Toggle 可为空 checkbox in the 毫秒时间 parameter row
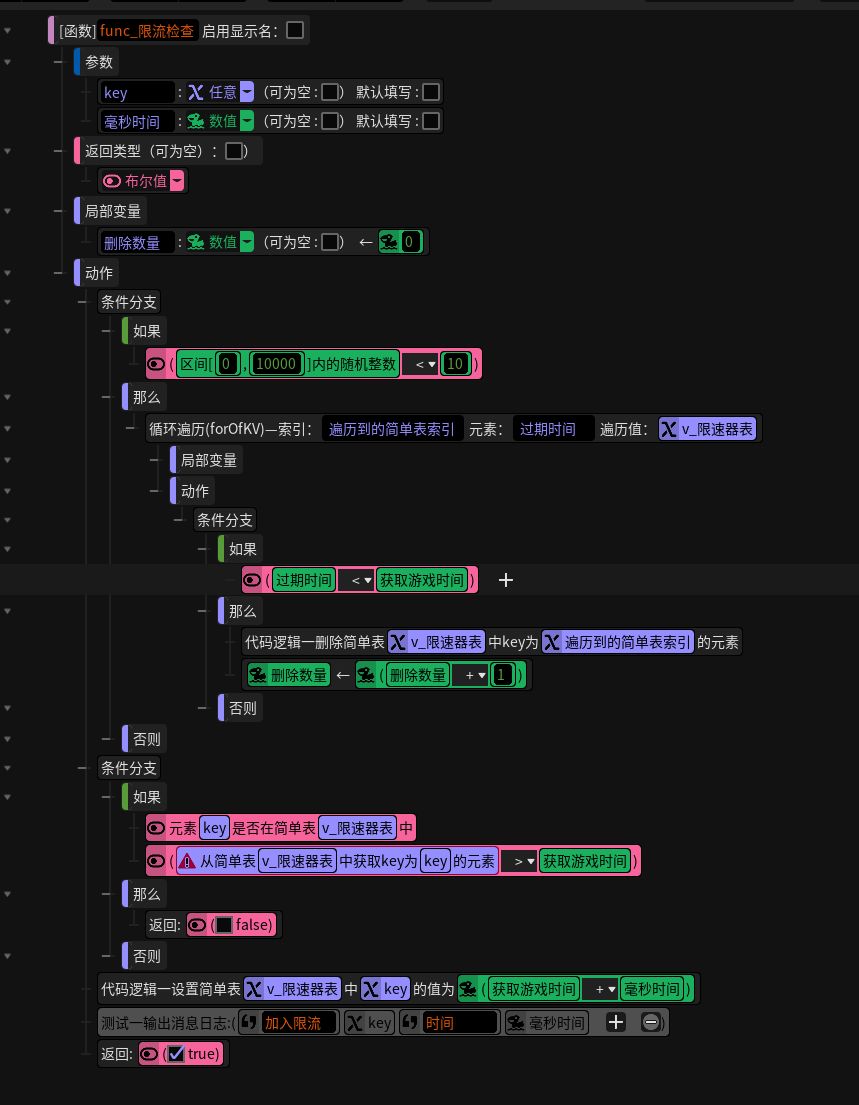Screen dimensions: 859x1105 (x=329, y=121)
